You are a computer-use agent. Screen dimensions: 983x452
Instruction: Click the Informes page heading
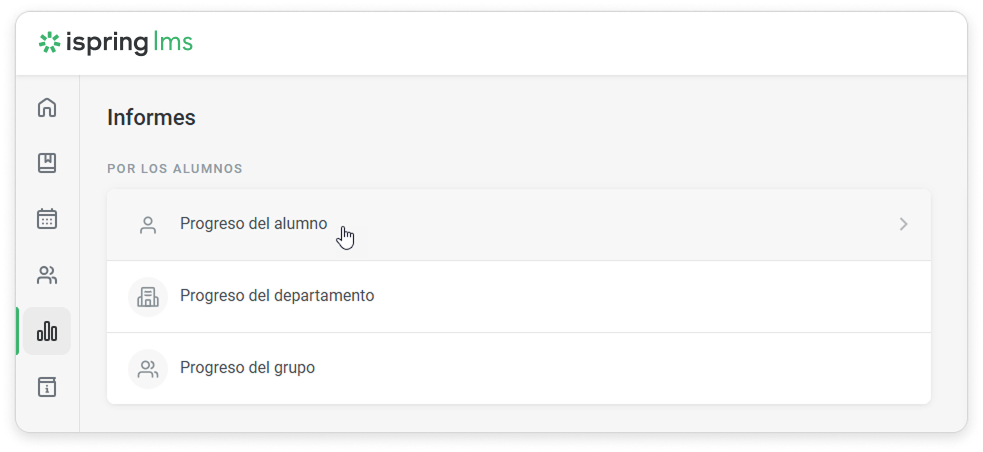point(151,117)
